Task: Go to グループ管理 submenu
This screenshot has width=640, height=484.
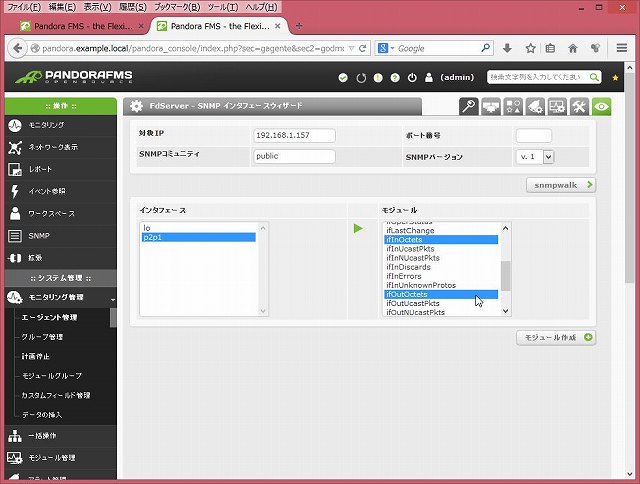Action: point(42,337)
